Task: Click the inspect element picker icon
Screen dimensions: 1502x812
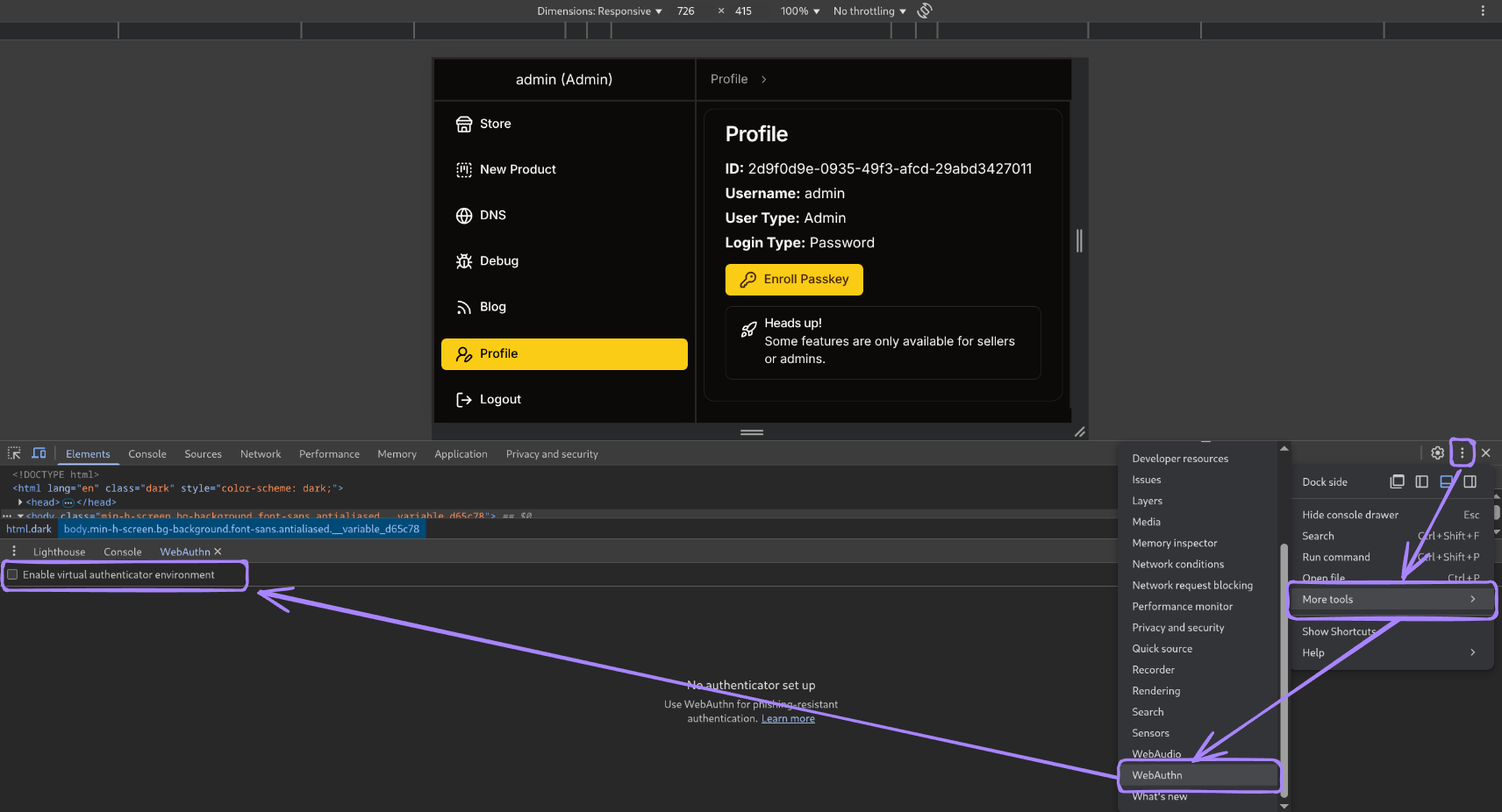Action: [14, 453]
